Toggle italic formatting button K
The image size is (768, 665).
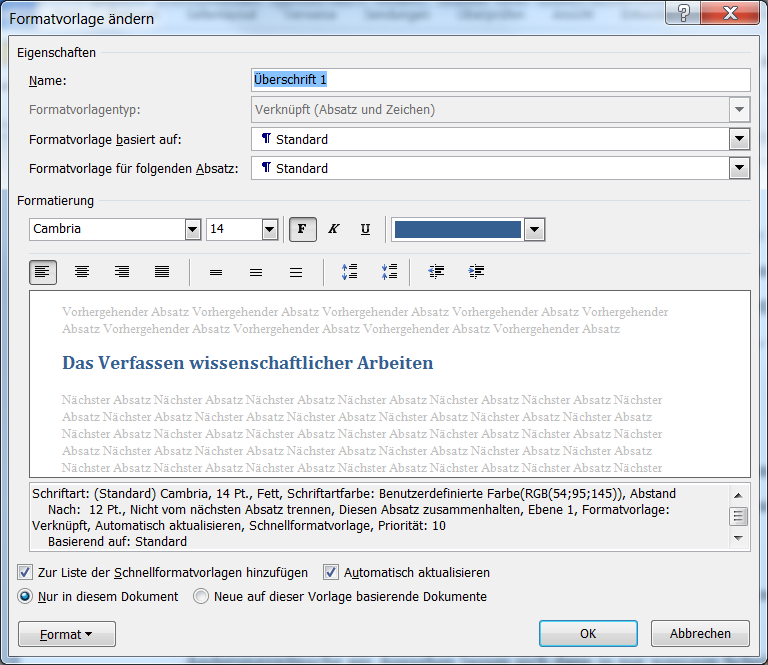(334, 229)
